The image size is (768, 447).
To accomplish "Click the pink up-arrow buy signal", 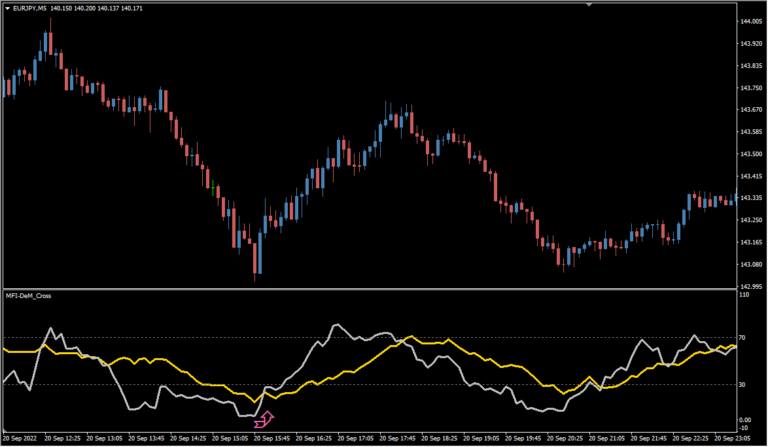I will tap(268, 414).
